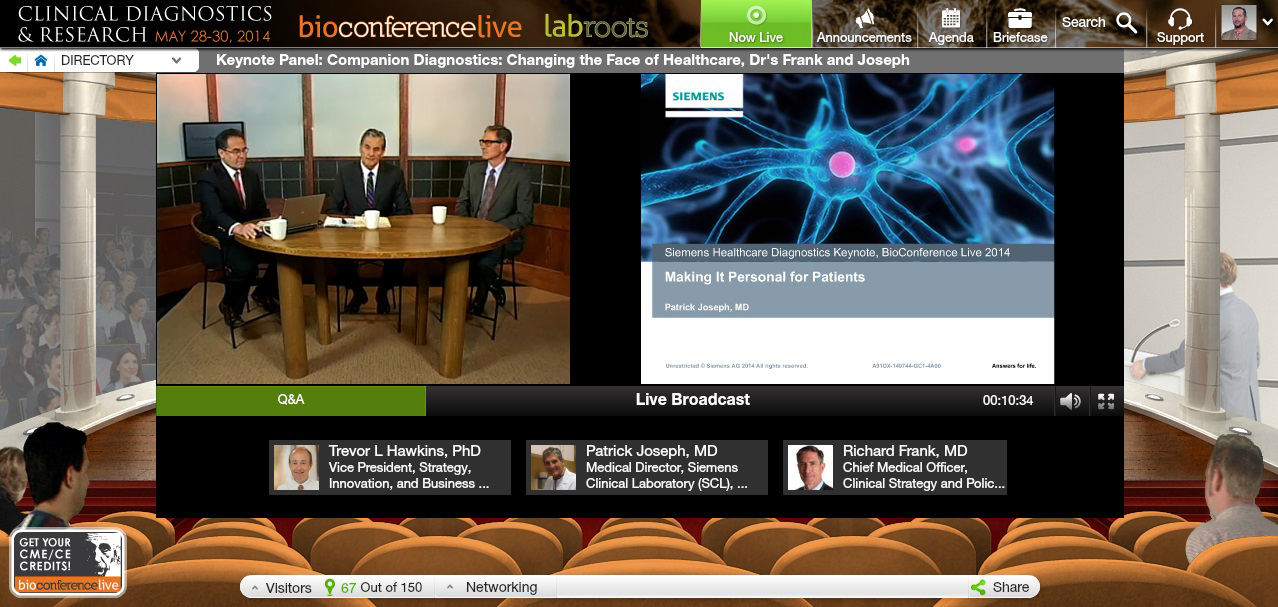Click the Announcements megaphone icon
Viewport: 1278px width, 607px height.
tap(865, 17)
